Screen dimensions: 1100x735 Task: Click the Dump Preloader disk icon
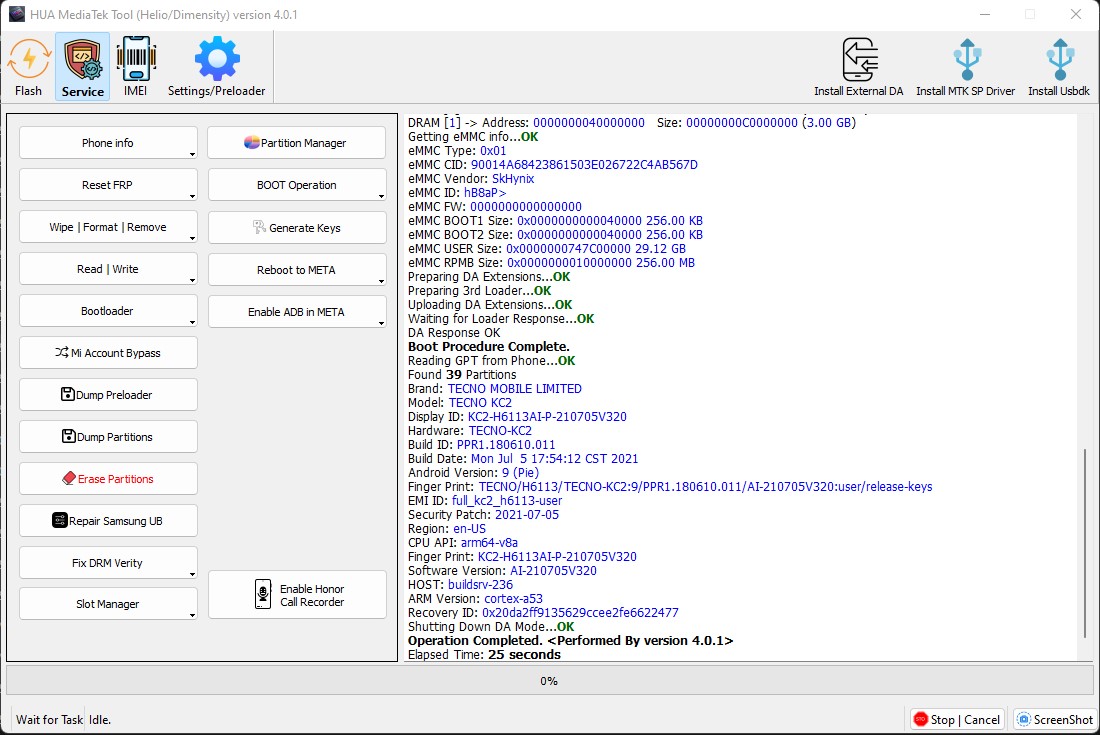[67, 394]
